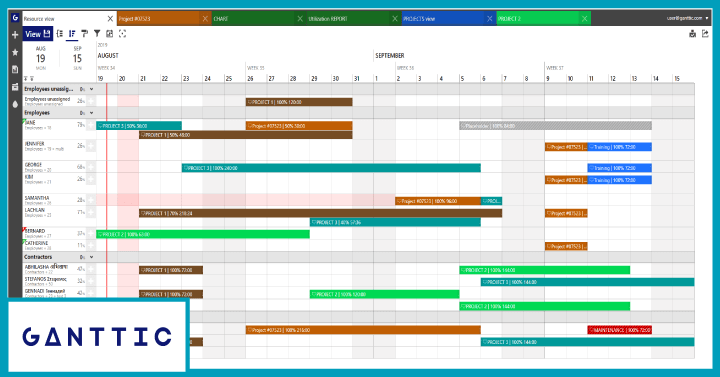Open the AUG 19 start date picker
The image size is (720, 377).
[x=41, y=58]
